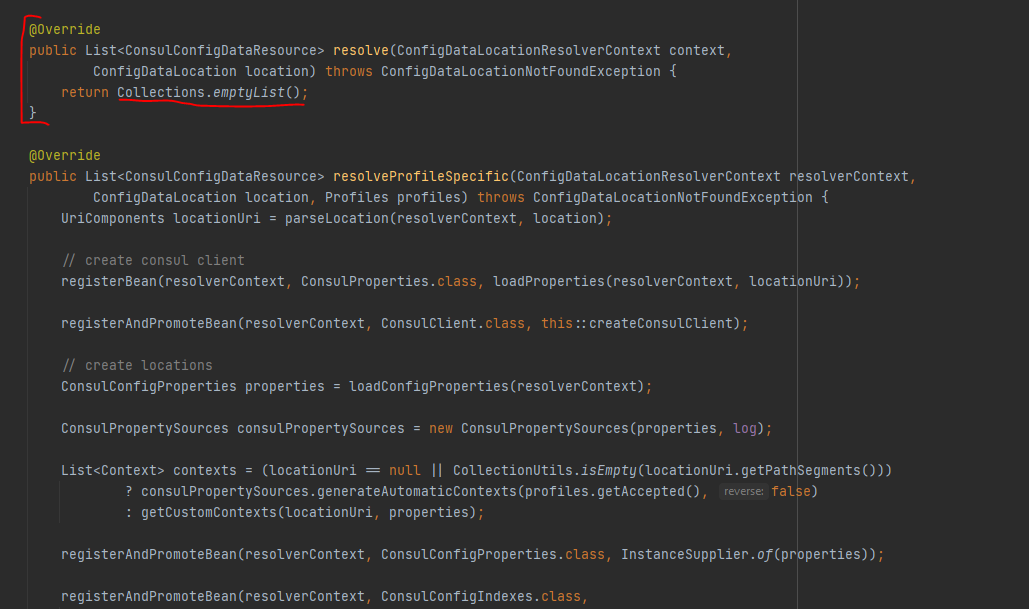Click the 'this' keyword before createConsulClient
1029x609 pixels.
coord(556,324)
